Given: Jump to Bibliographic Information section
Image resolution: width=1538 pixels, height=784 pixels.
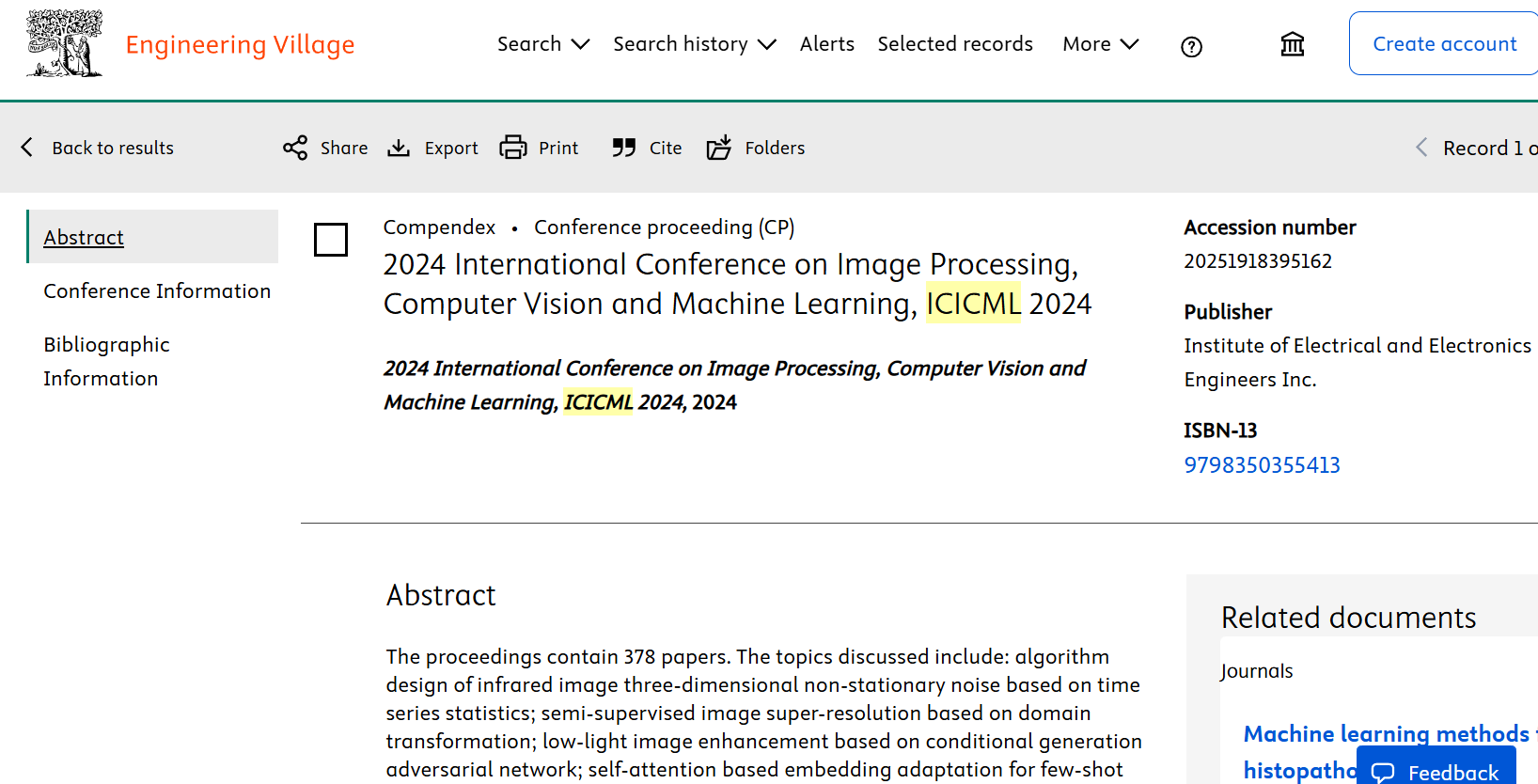Looking at the screenshot, I should 106,362.
